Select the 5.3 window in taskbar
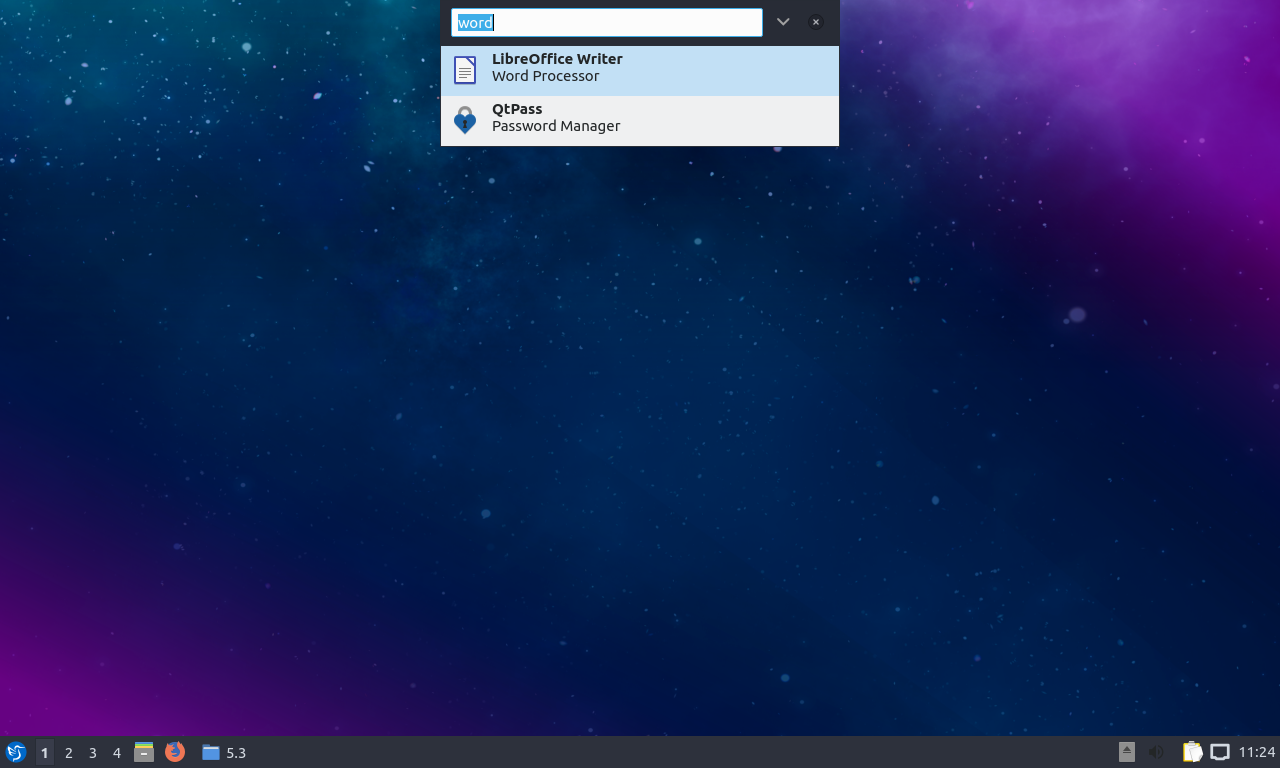The image size is (1280, 768). pyautogui.click(x=224, y=753)
